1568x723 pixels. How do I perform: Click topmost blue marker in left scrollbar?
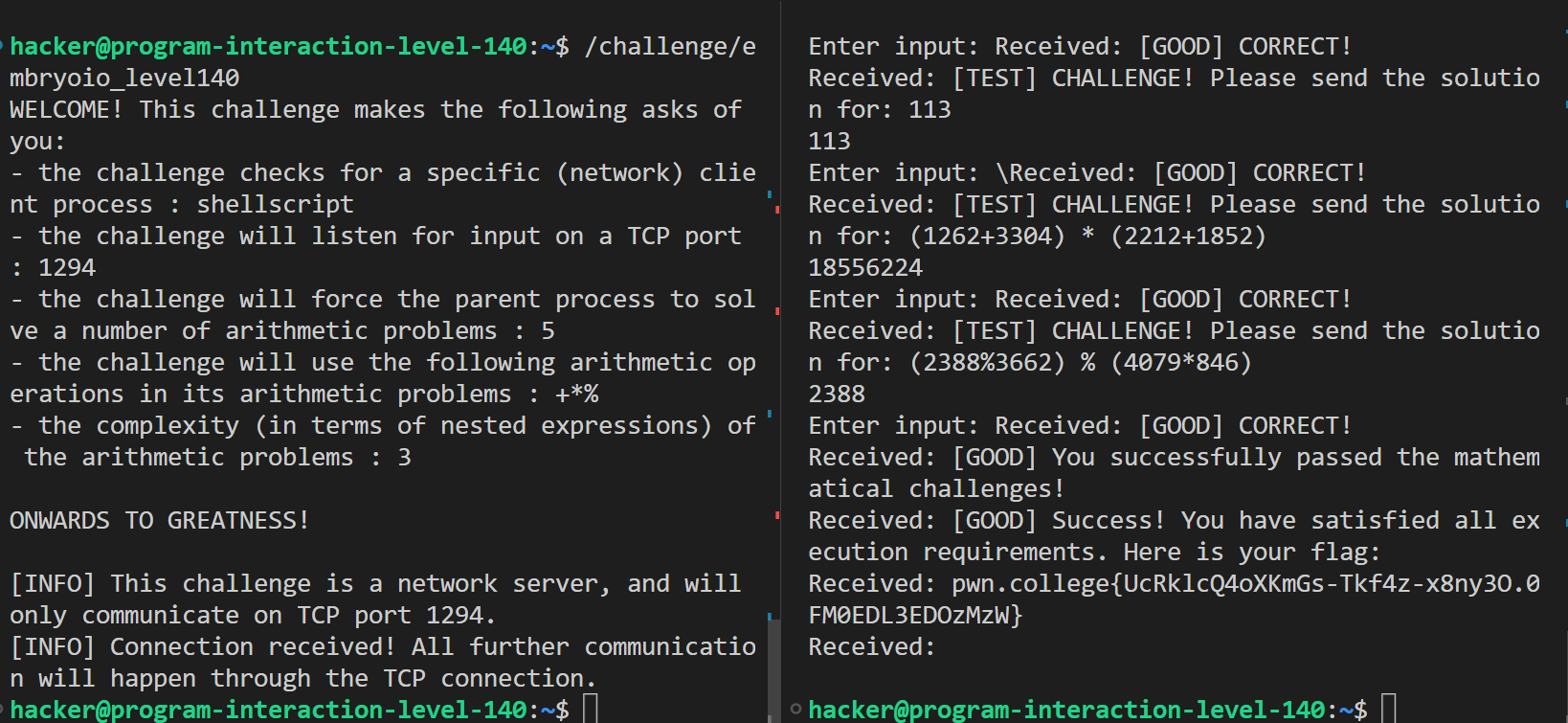770,194
